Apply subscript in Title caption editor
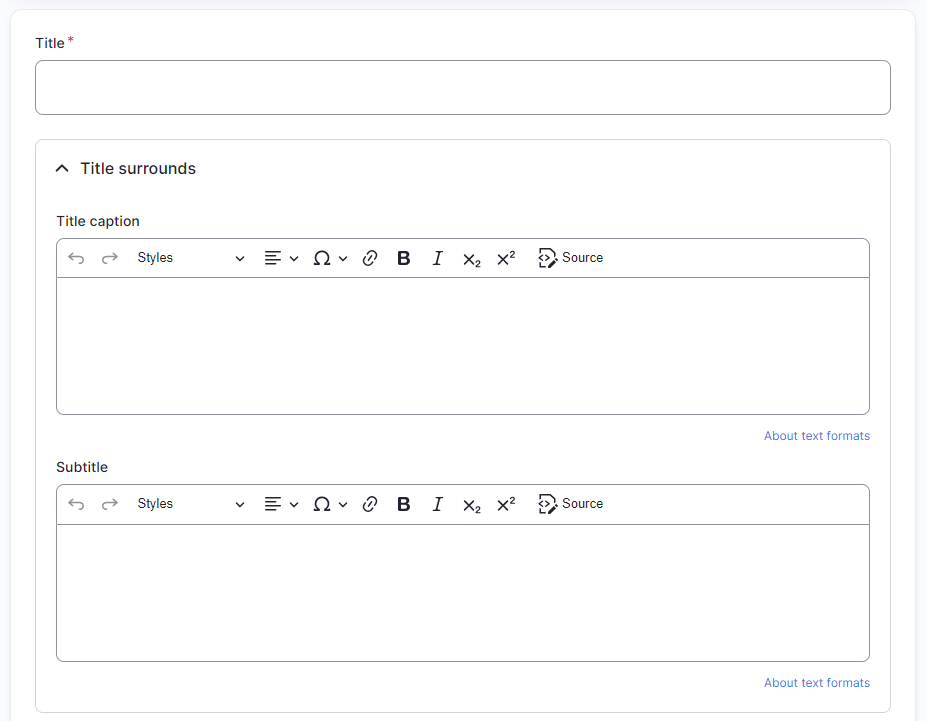The height and width of the screenshot is (721, 926). [471, 258]
